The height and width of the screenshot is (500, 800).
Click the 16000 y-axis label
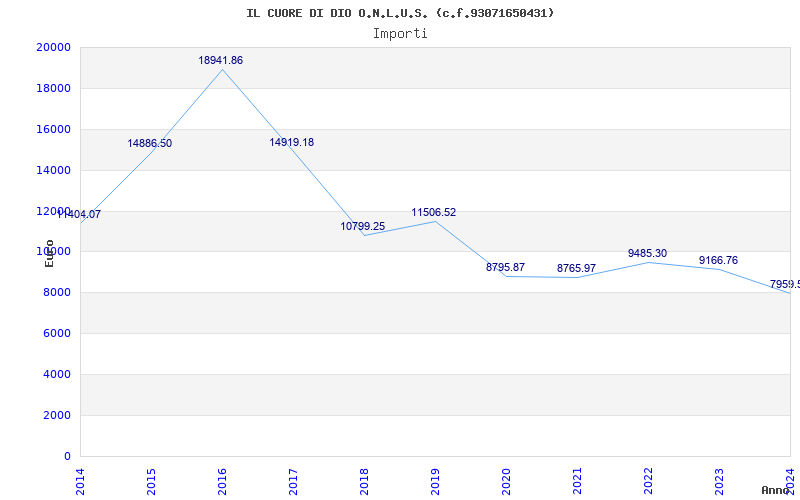click(54, 129)
